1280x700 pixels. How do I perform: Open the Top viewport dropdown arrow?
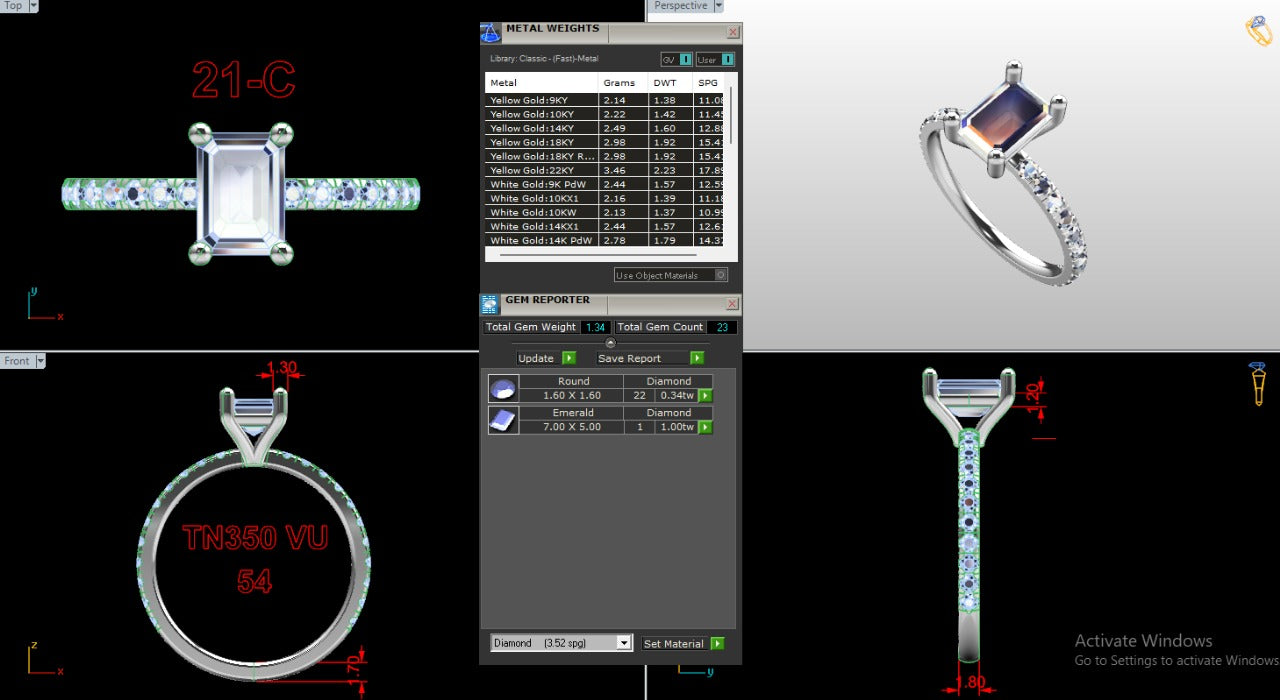[x=34, y=5]
